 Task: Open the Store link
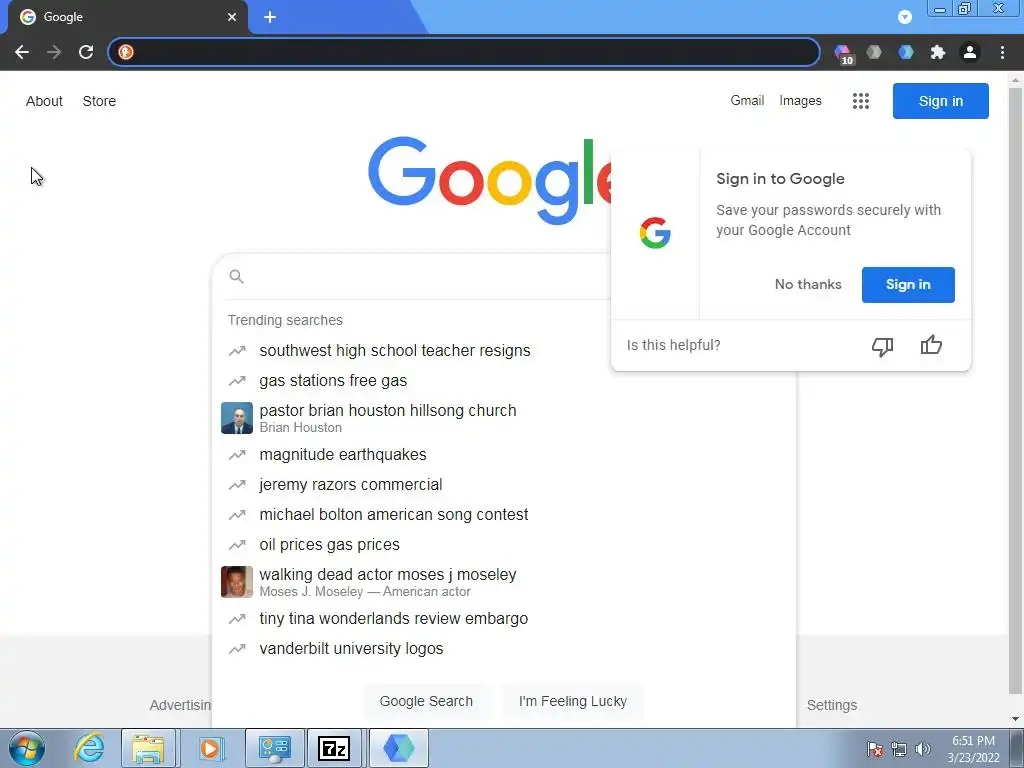[x=99, y=101]
